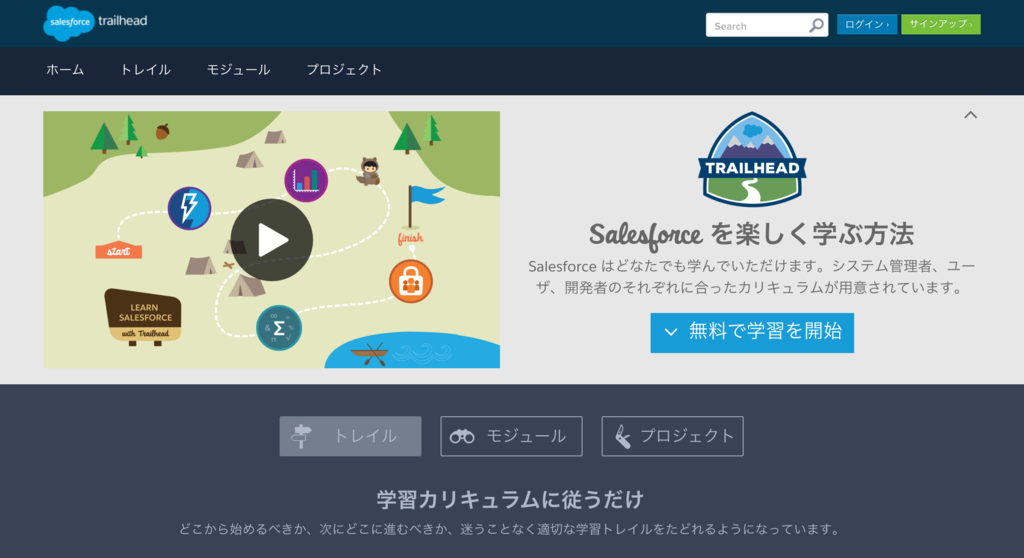Click the canoe on the lake
The height and width of the screenshot is (558, 1024).
tap(370, 354)
